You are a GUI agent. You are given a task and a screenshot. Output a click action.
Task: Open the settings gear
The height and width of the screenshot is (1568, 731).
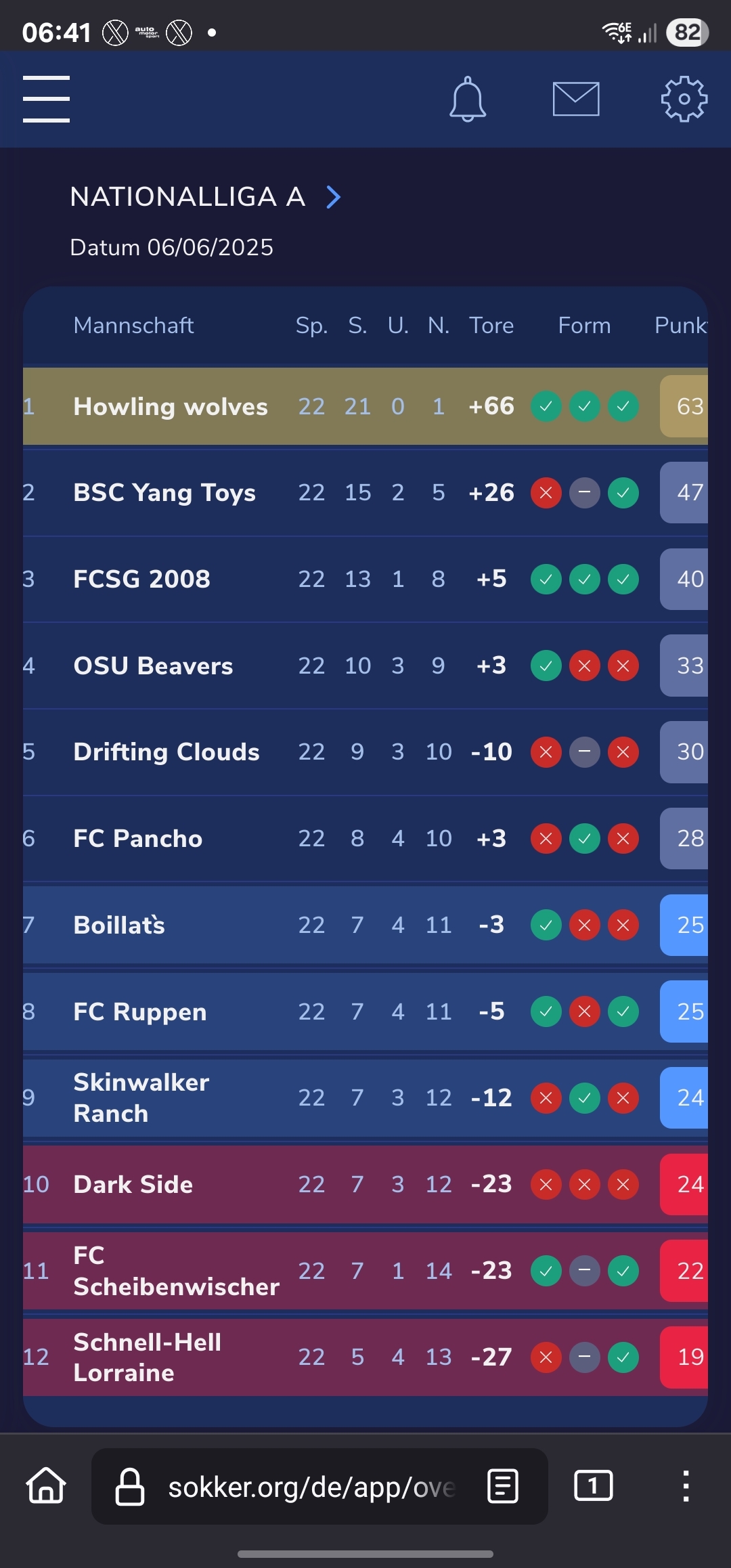click(684, 100)
